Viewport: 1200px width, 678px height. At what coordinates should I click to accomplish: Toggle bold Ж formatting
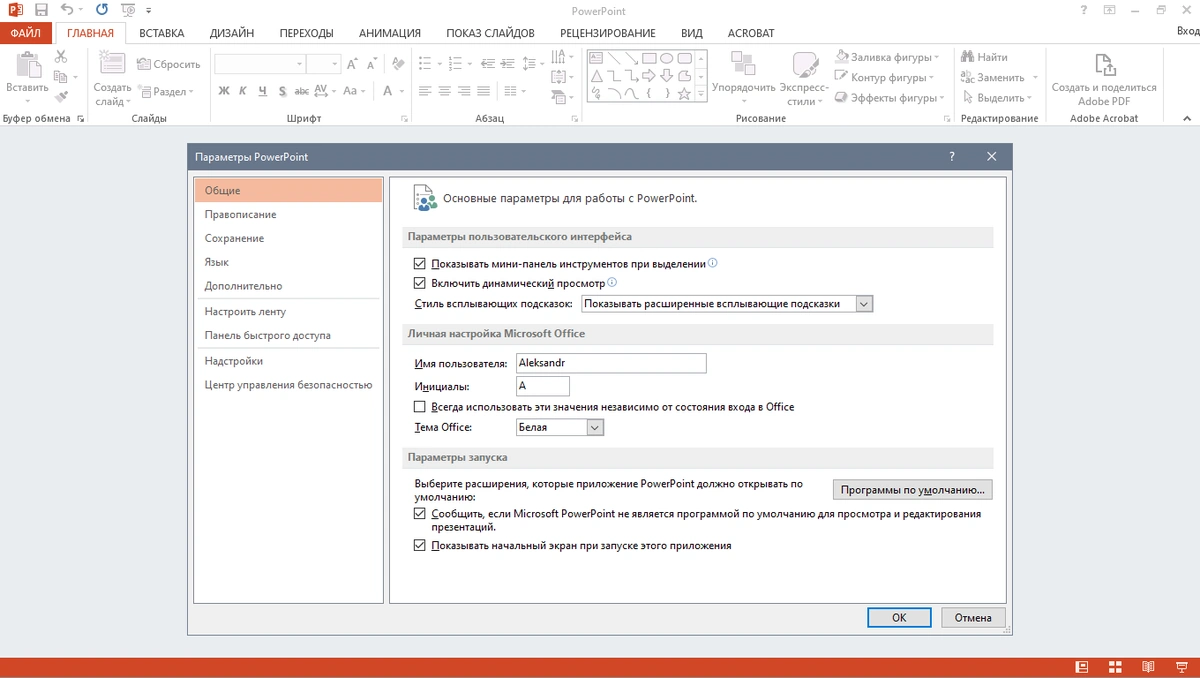click(x=224, y=91)
